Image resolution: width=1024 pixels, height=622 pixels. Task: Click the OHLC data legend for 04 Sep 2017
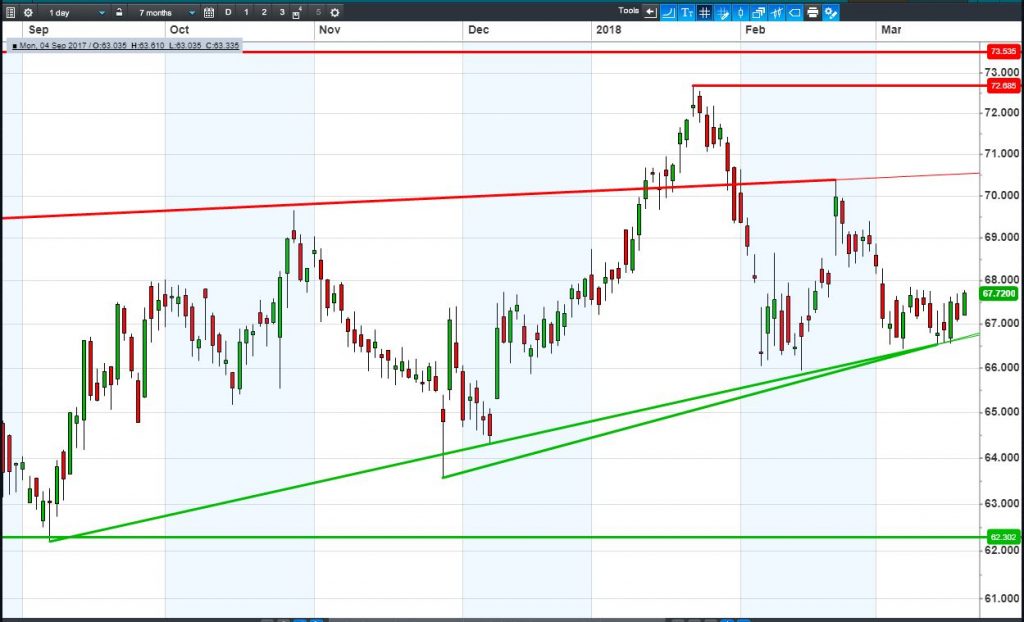[126, 46]
